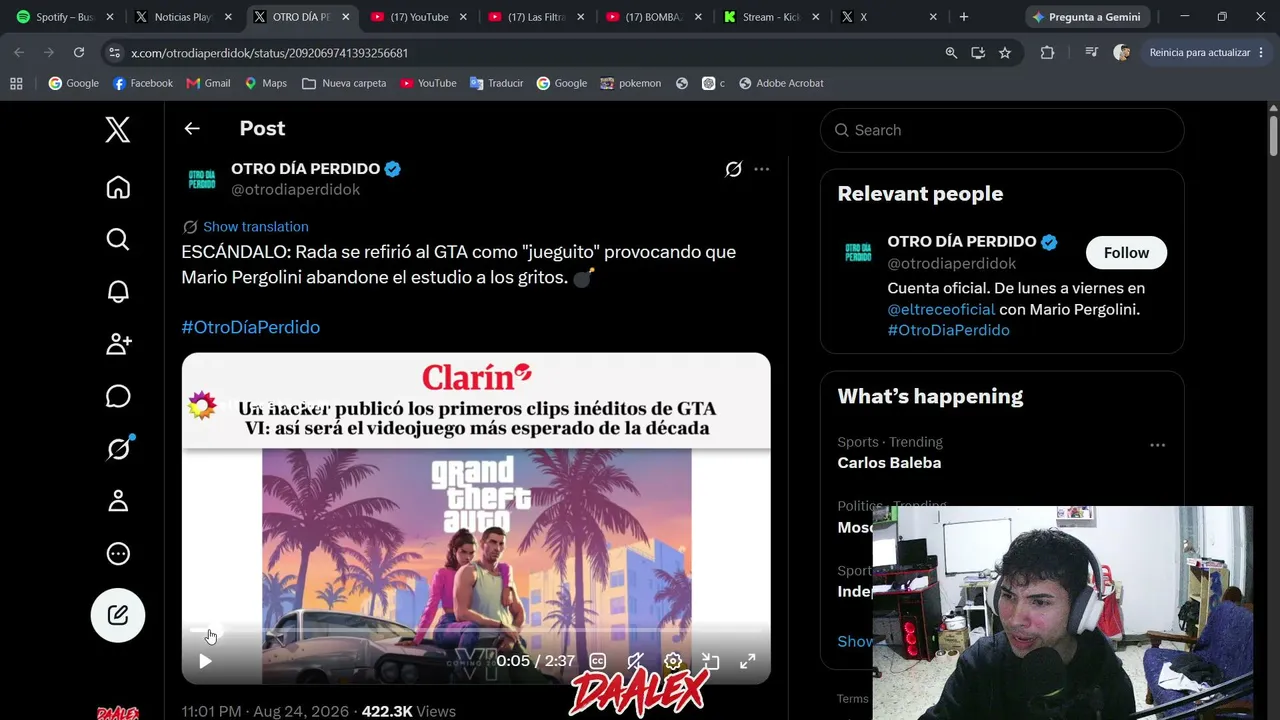Reload the page in Chrome
This screenshot has height=720, width=1280.
click(x=79, y=52)
